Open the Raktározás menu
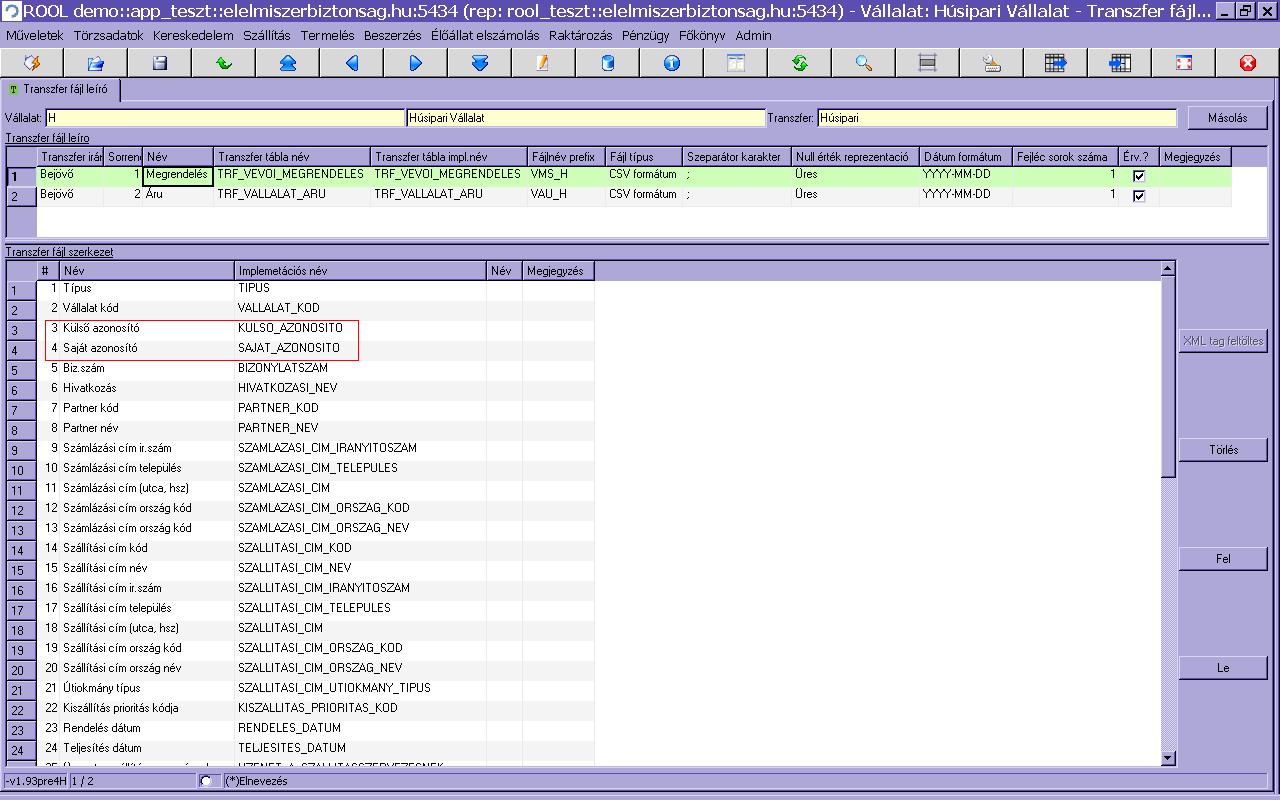Image resolution: width=1280 pixels, height=800 pixels. click(x=582, y=35)
